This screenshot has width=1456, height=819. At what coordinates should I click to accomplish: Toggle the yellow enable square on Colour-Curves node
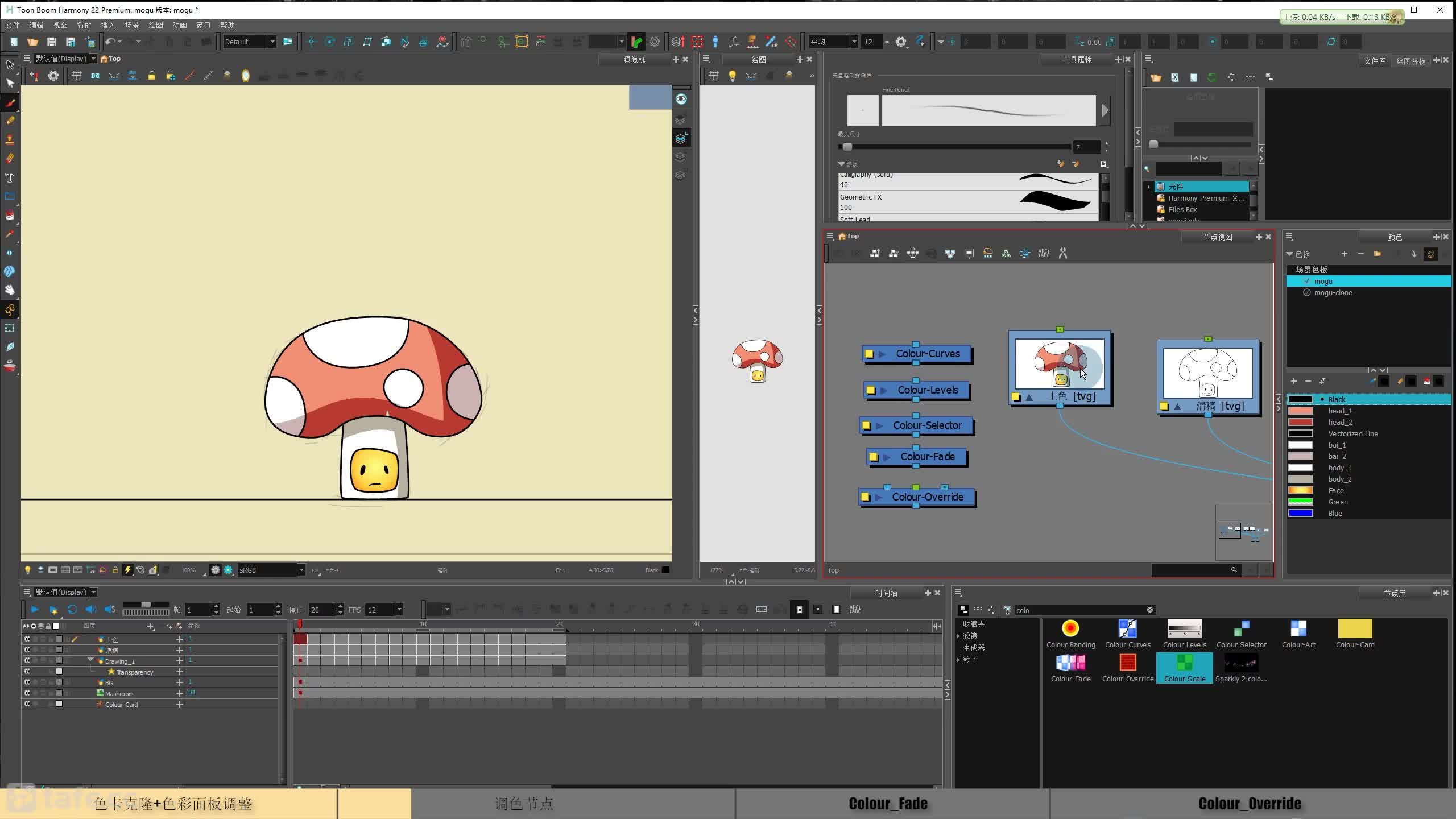[869, 354]
